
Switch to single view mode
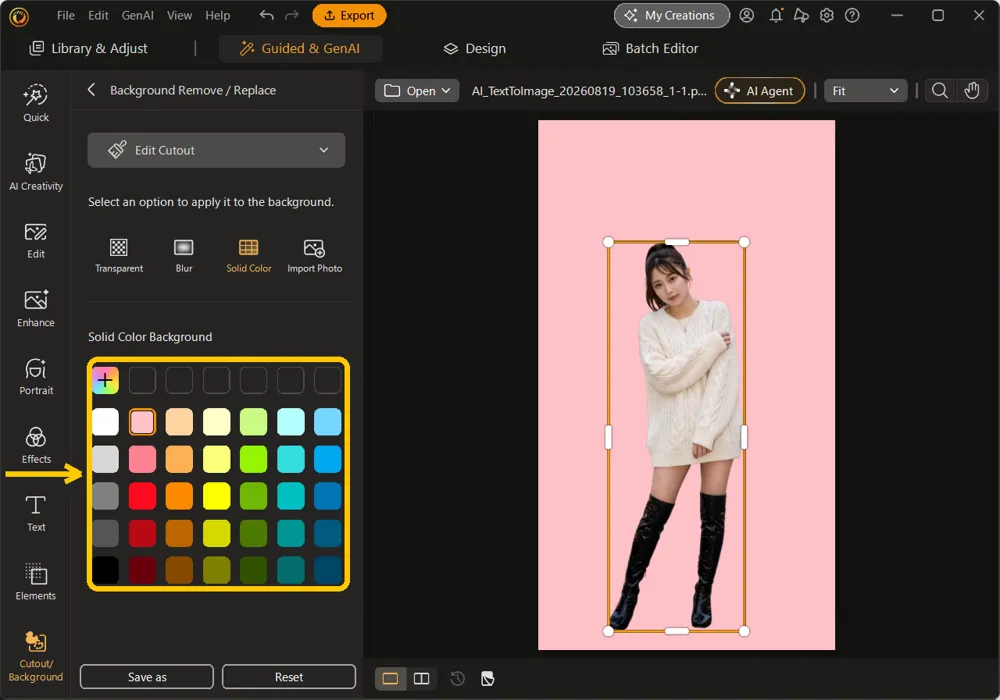click(x=390, y=678)
